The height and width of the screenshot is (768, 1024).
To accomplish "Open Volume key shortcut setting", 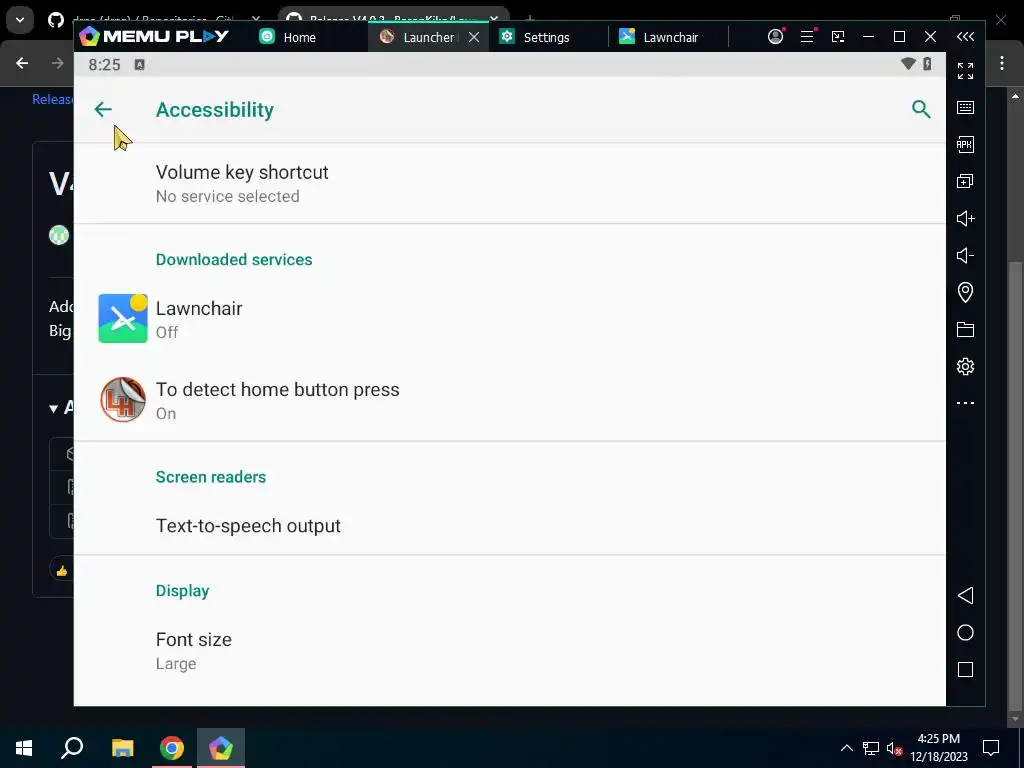I will tap(509, 184).
